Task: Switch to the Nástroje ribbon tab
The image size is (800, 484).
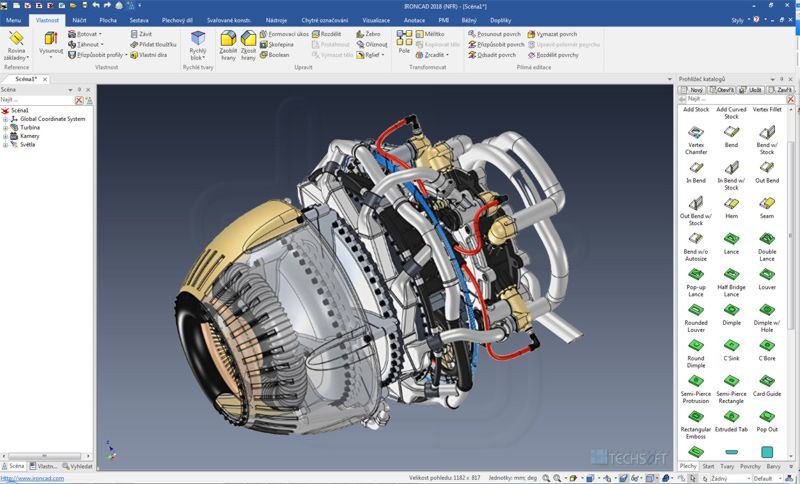Action: [x=276, y=20]
